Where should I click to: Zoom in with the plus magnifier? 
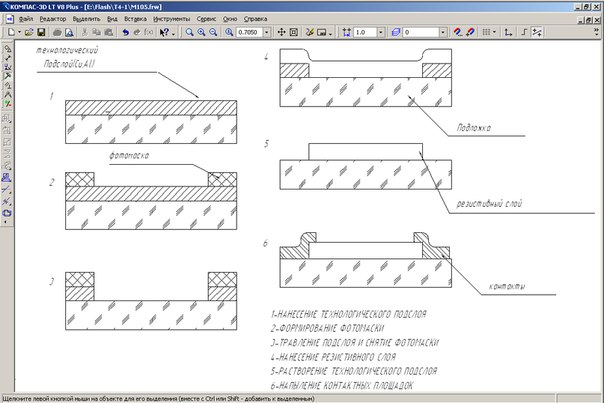pos(201,32)
